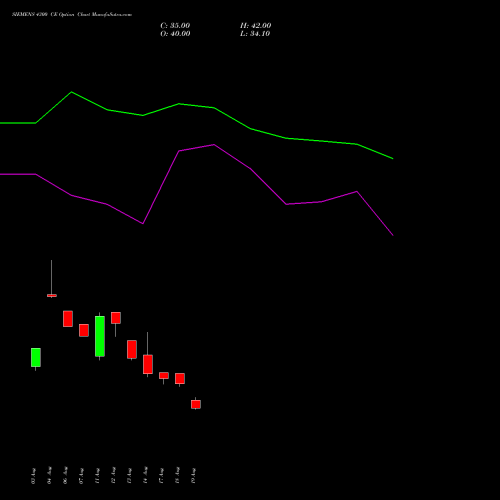This screenshot has width=500, height=500.
Task: Select the red candle above 18 Aug
Action: [180, 379]
